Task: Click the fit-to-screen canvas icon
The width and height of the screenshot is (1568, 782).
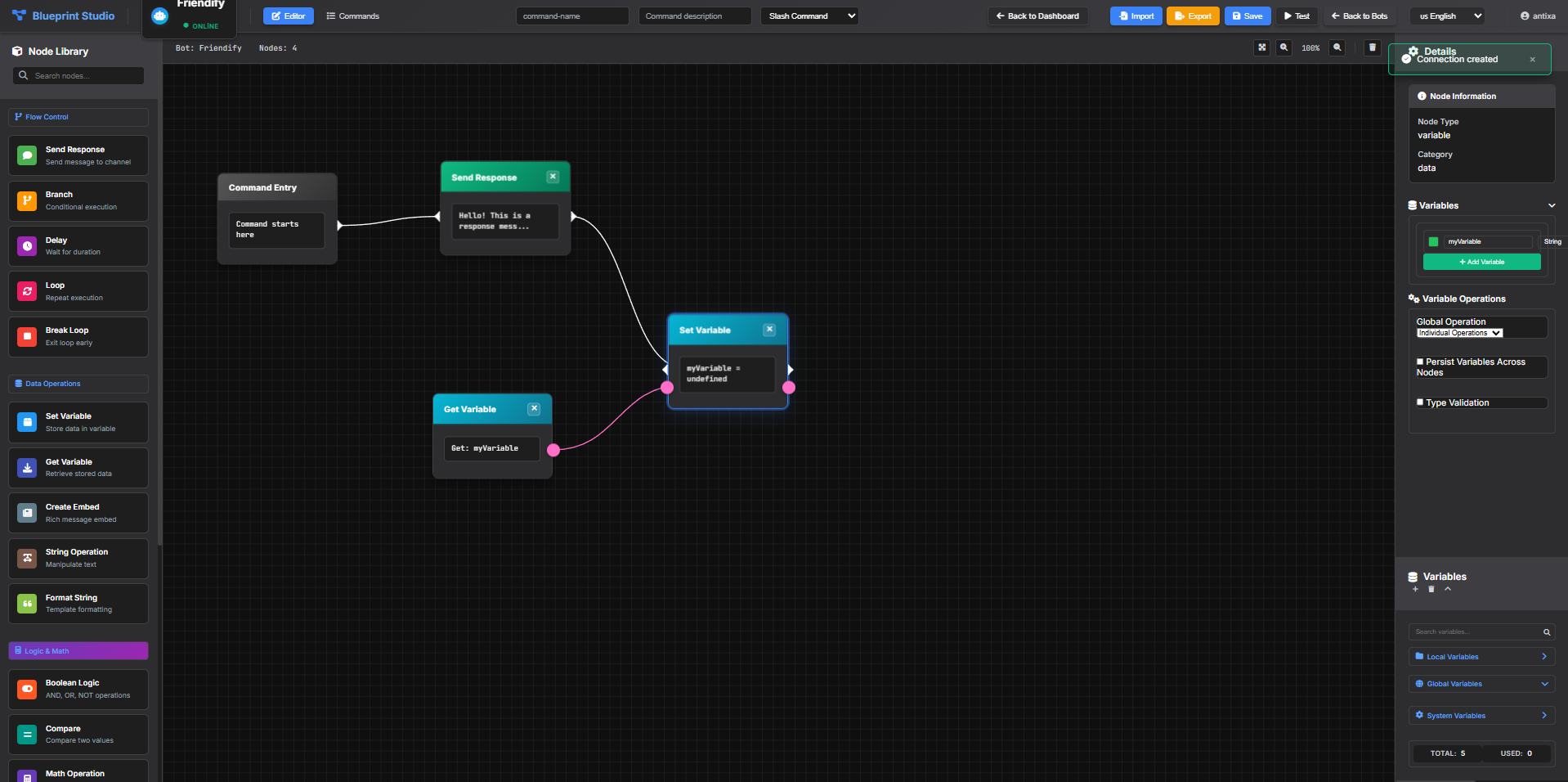Action: (x=1262, y=47)
